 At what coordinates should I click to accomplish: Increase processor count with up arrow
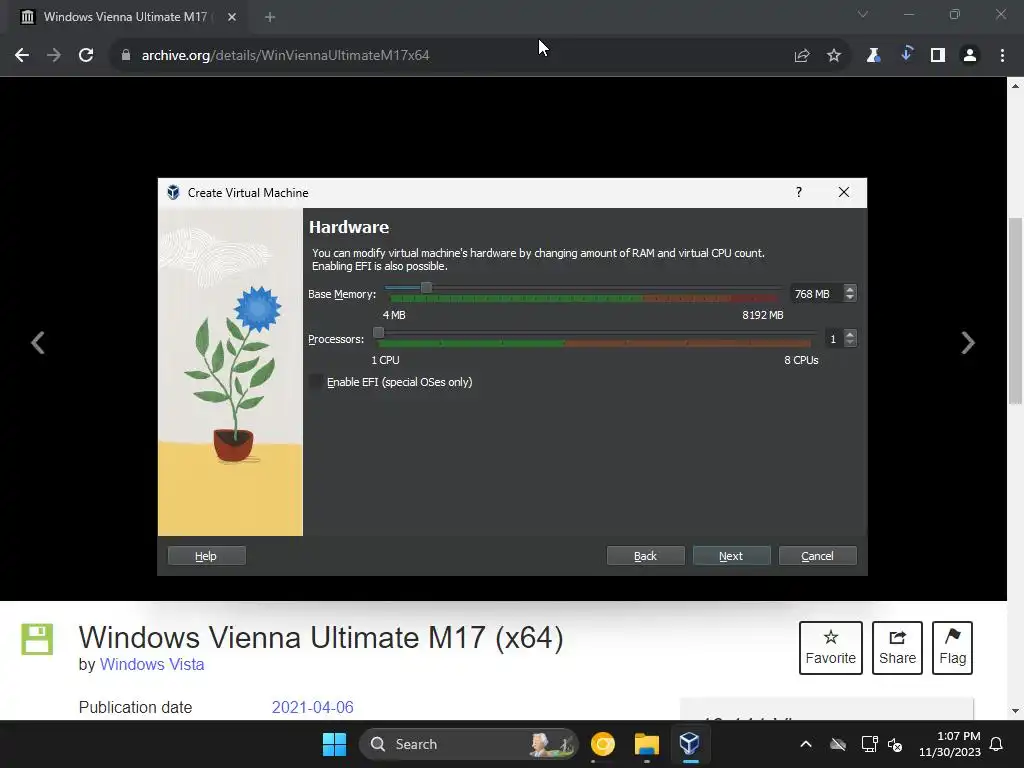[x=850, y=334]
